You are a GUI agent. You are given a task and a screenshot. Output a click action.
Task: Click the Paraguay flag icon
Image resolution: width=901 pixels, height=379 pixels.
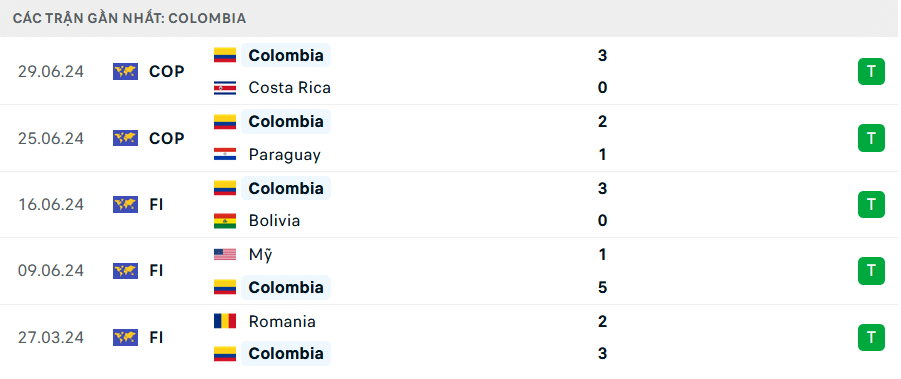tap(225, 154)
